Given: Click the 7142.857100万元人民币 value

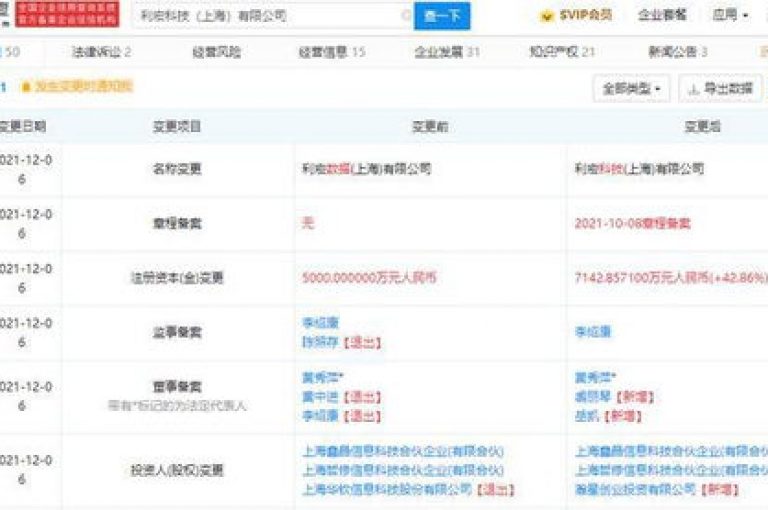Looking at the screenshot, I should [x=642, y=278].
